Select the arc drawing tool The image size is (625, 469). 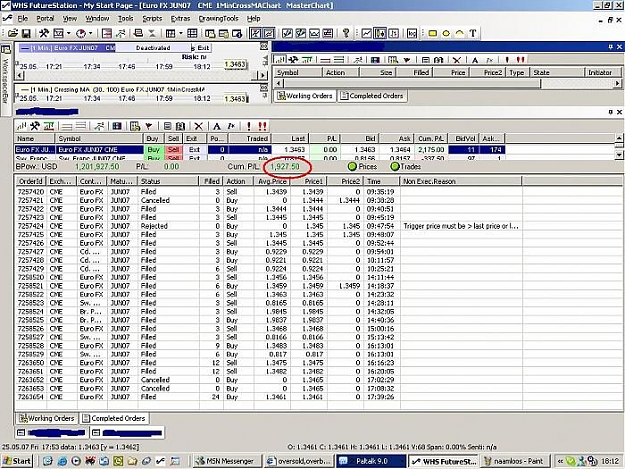460,33
